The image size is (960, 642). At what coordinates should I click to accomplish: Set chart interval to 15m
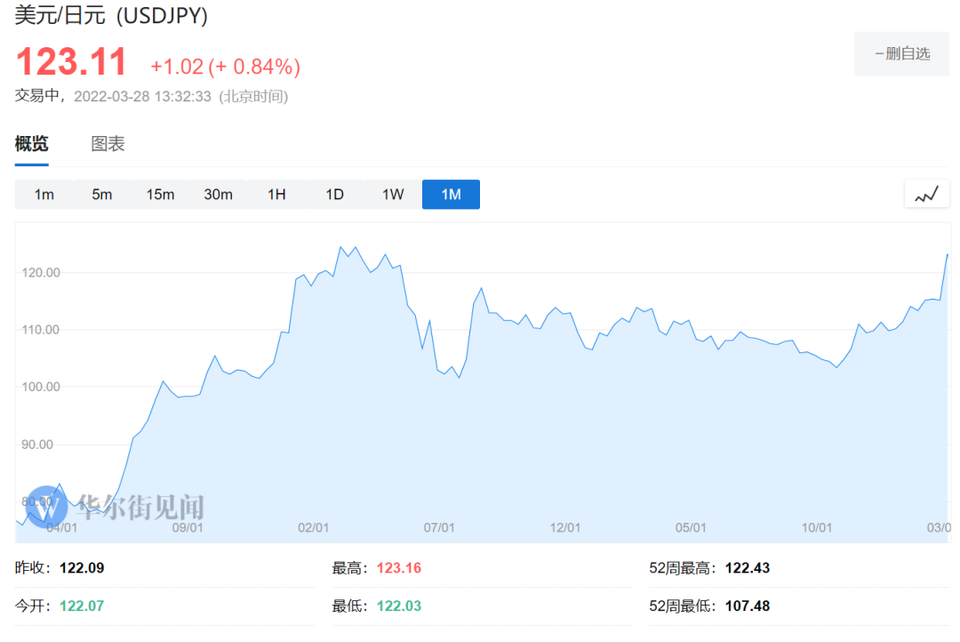(x=160, y=194)
